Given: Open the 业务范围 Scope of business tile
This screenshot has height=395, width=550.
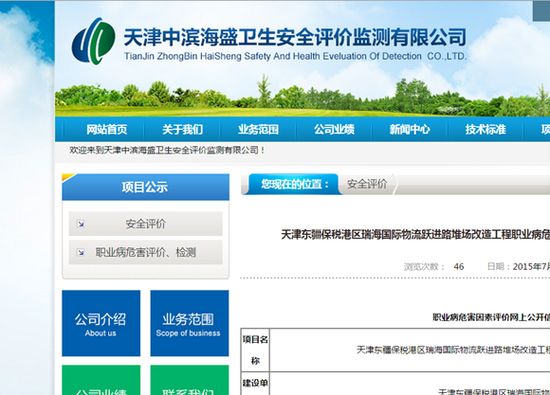Looking at the screenshot, I should (189, 323).
